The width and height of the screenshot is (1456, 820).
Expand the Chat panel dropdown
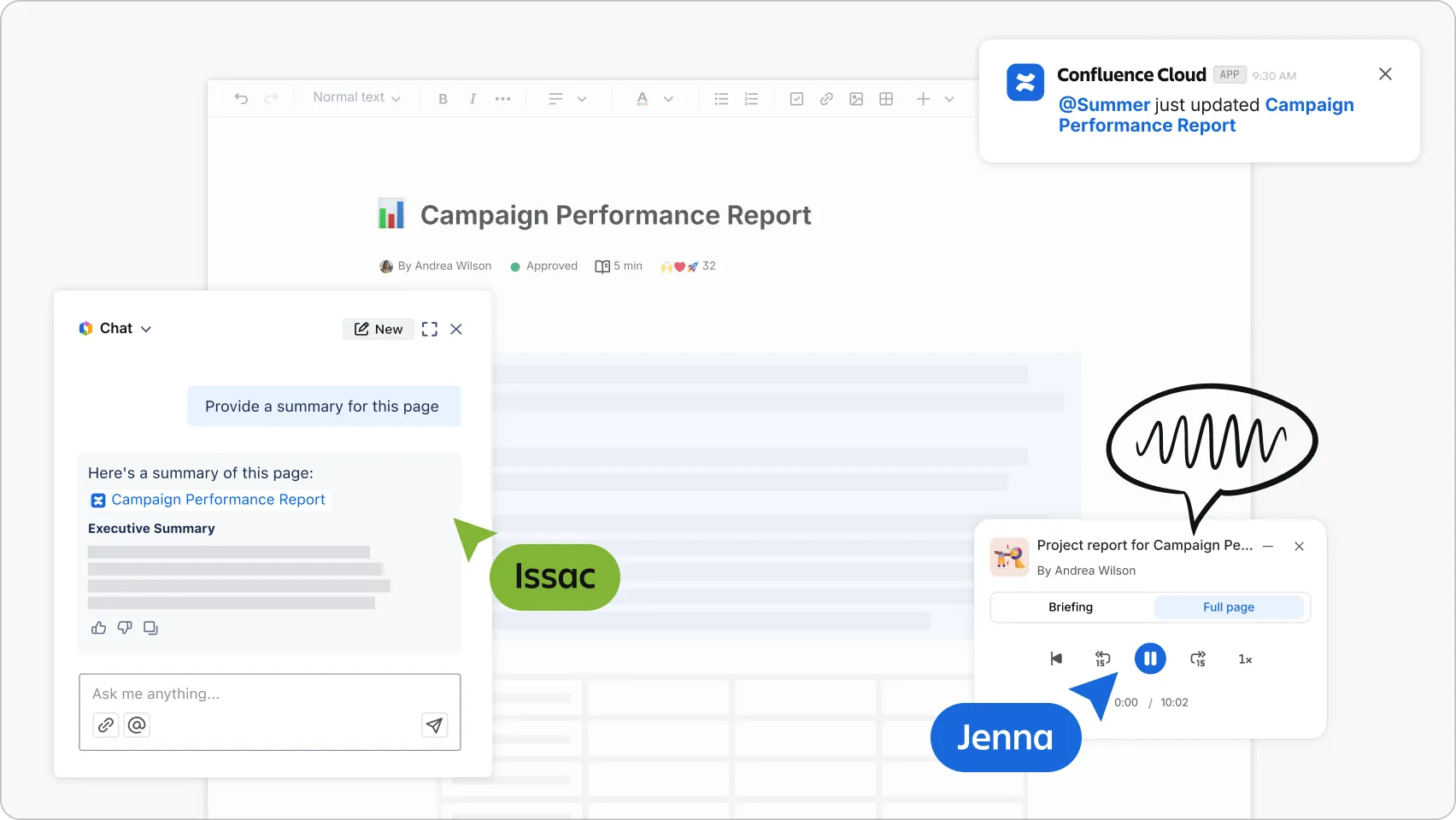click(146, 328)
